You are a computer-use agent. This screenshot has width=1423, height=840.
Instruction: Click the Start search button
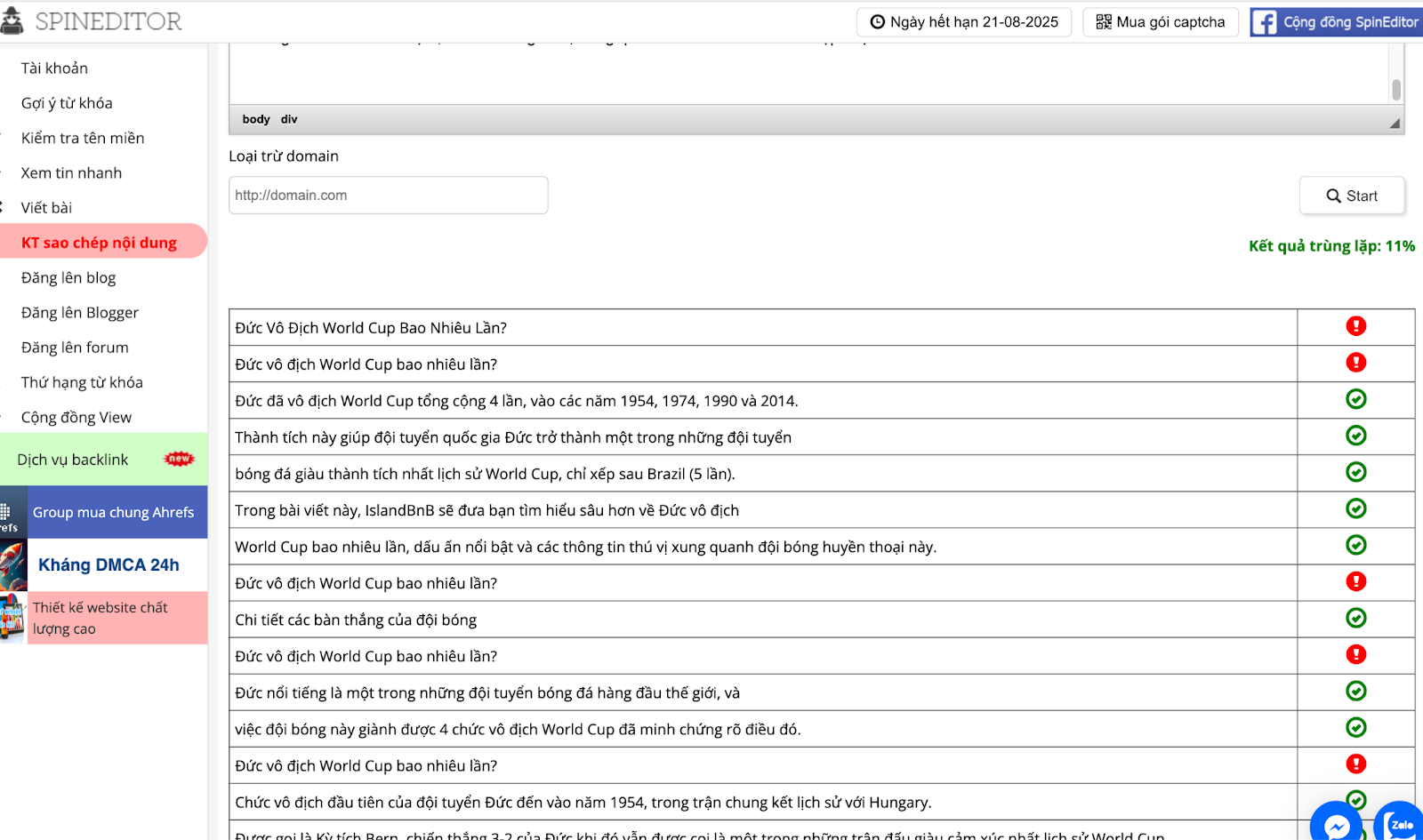pyautogui.click(x=1352, y=196)
